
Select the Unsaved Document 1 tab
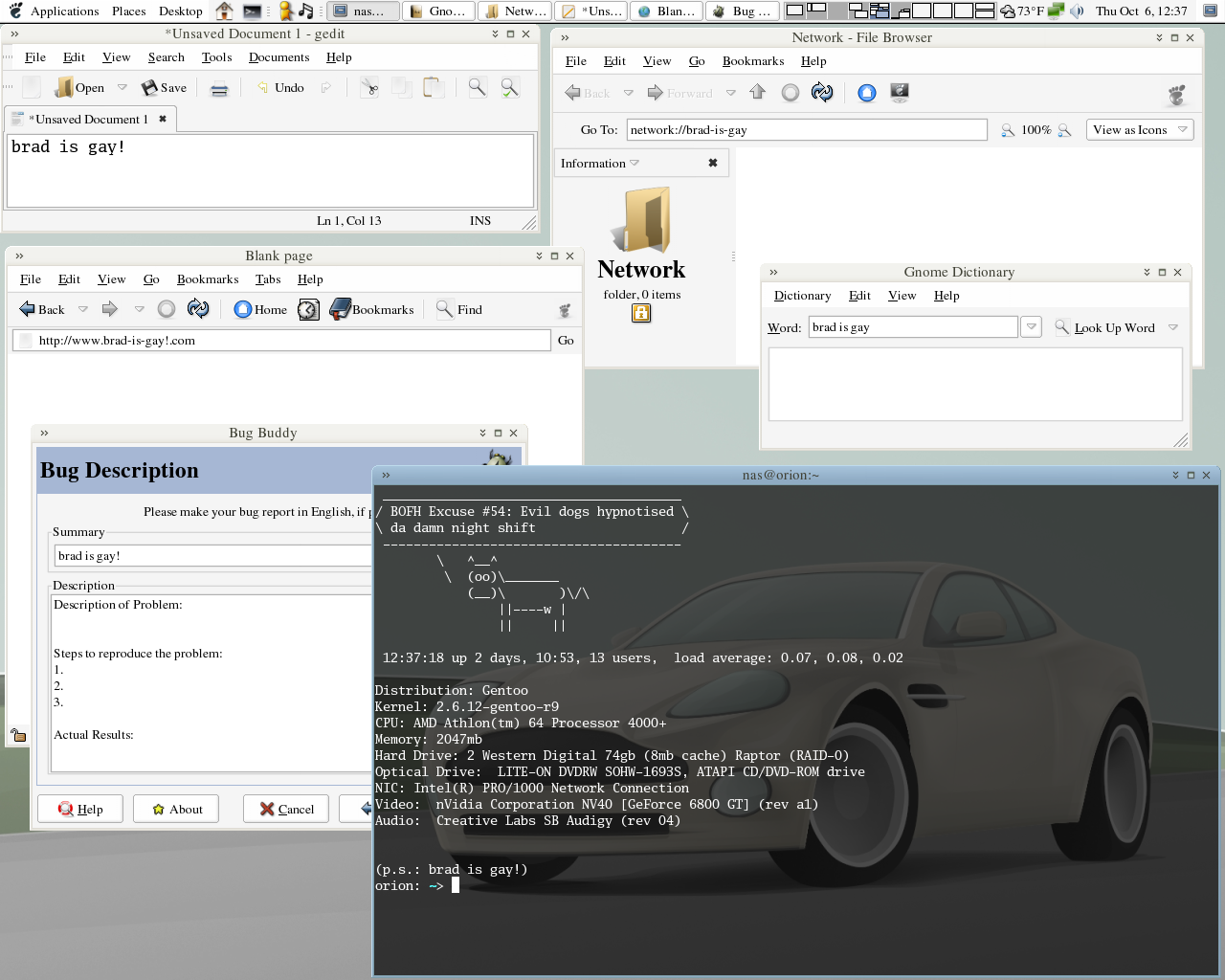point(89,120)
